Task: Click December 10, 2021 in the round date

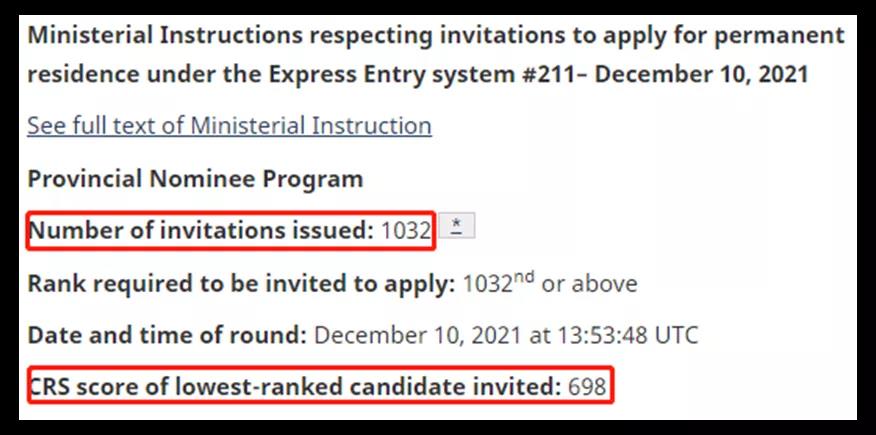Action: (x=416, y=336)
